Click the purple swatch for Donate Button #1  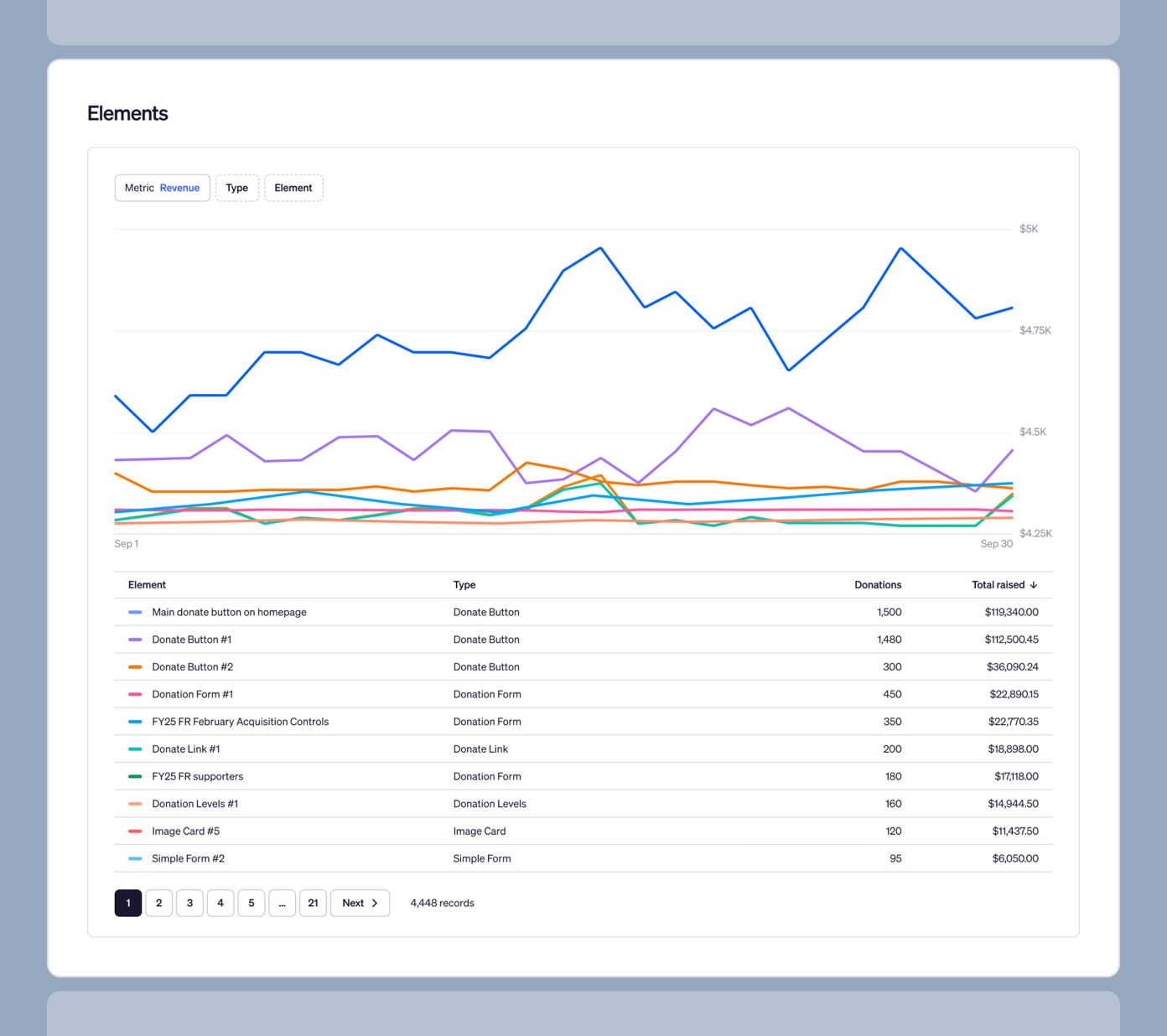135,640
